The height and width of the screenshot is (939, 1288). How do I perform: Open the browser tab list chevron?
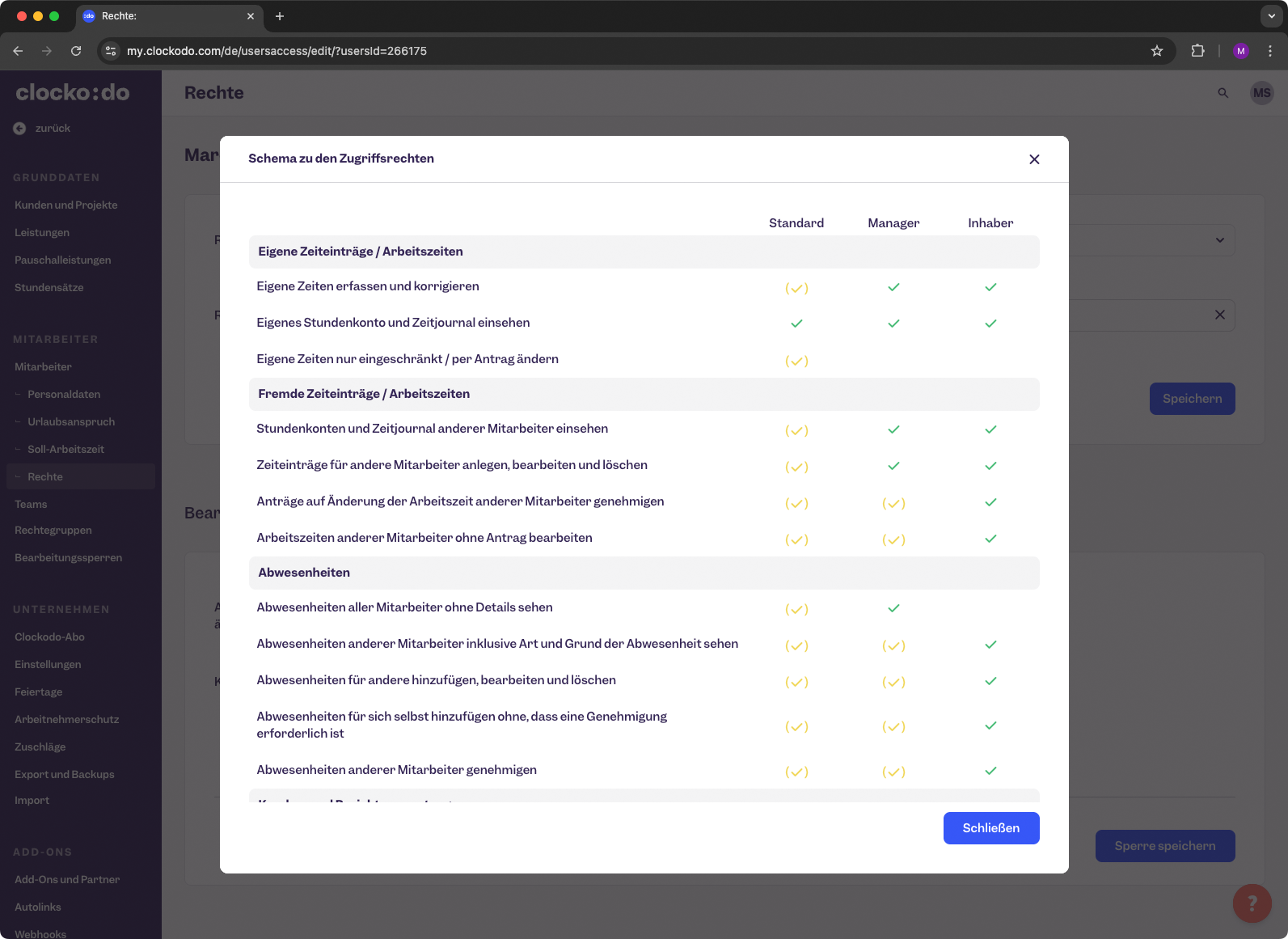point(1271,16)
